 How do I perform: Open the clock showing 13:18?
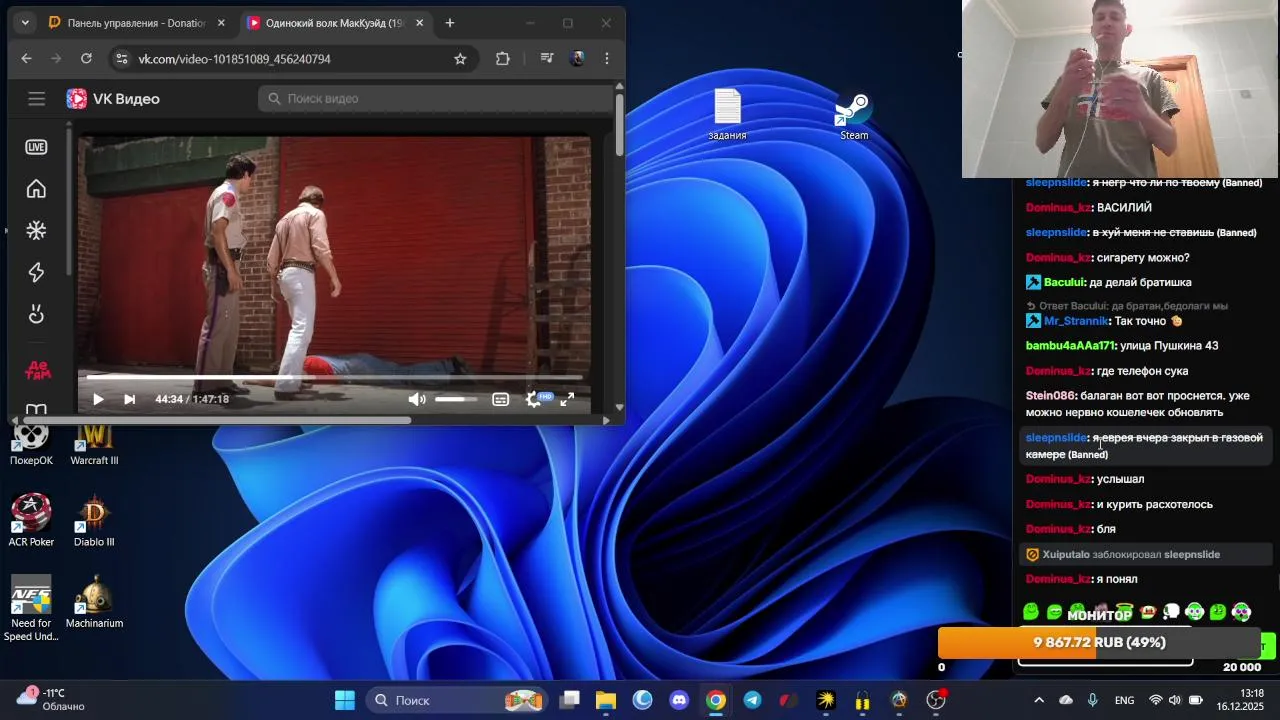tap(1240, 700)
